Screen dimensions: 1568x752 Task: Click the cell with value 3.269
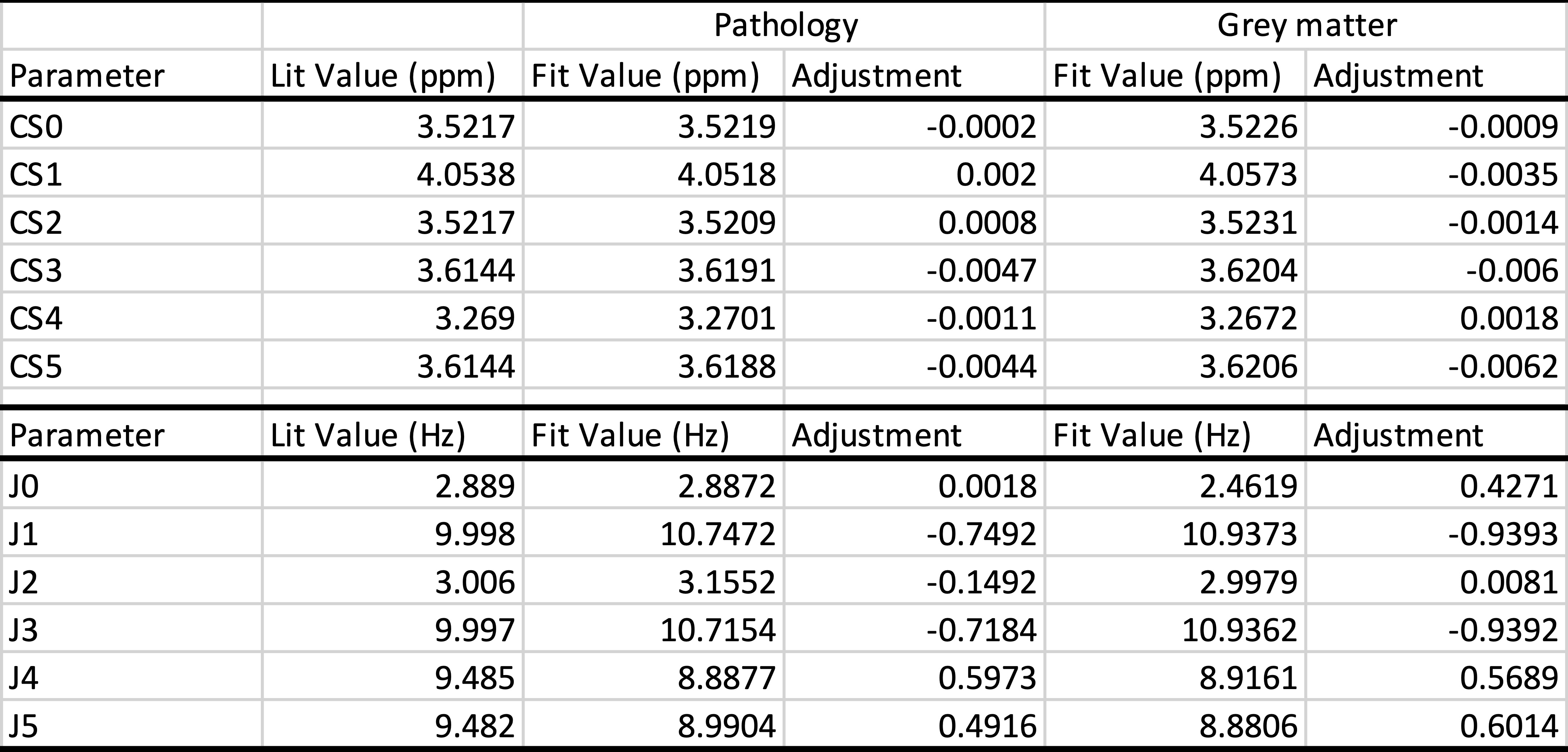pyautogui.click(x=475, y=318)
